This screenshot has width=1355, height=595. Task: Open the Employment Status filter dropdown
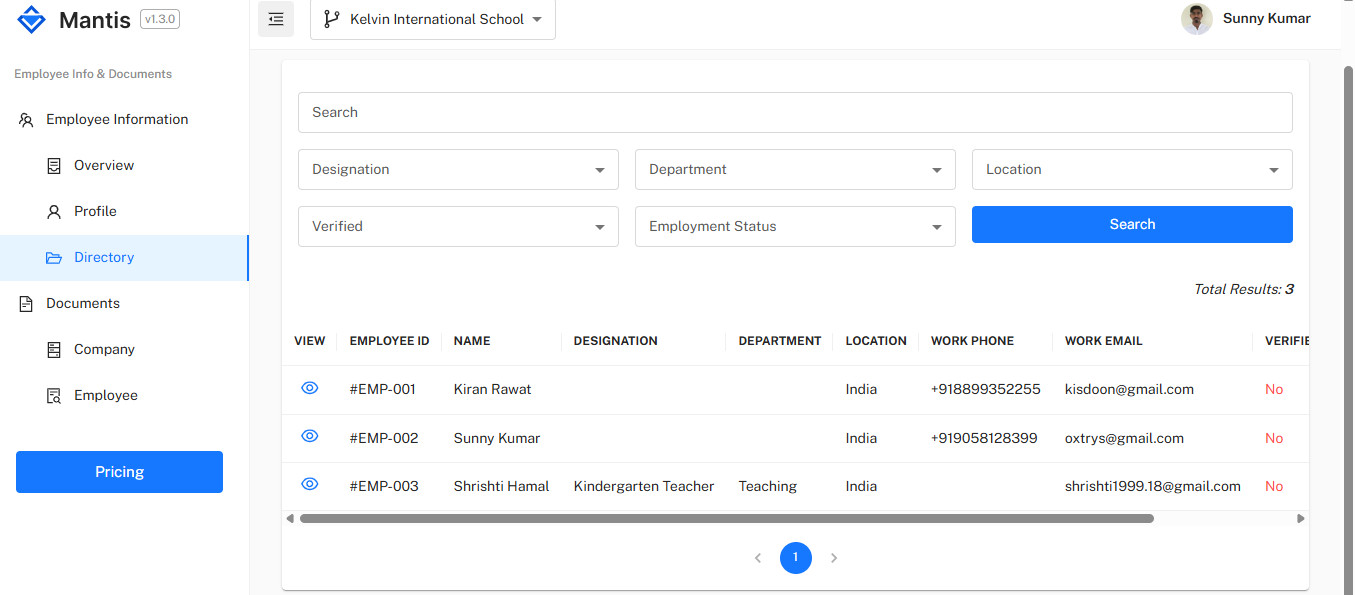coord(795,227)
